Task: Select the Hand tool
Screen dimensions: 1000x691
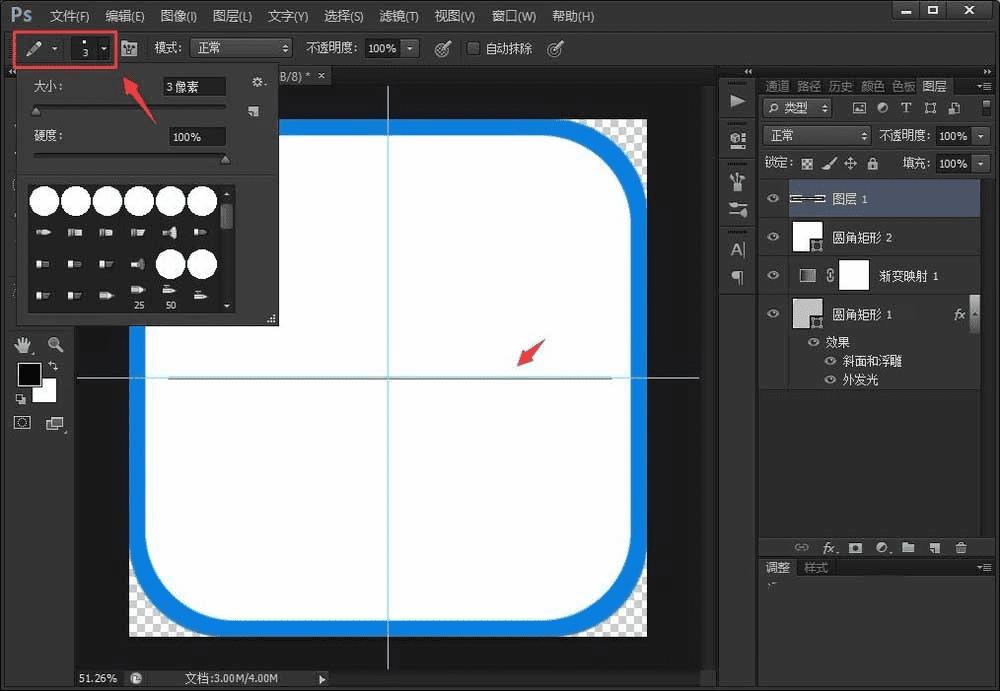Action: pyautogui.click(x=24, y=345)
